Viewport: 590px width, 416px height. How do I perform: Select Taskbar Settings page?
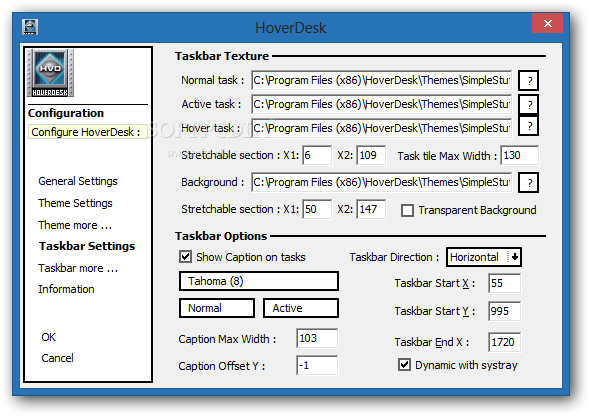pos(87,246)
